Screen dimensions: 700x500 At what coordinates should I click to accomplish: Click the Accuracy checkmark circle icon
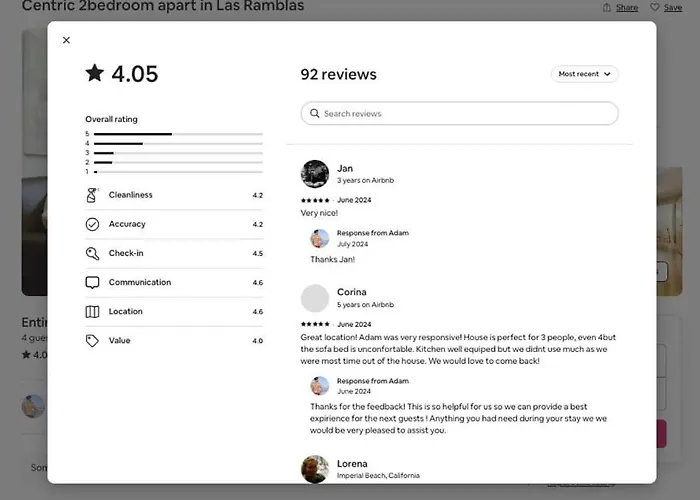click(x=92, y=224)
